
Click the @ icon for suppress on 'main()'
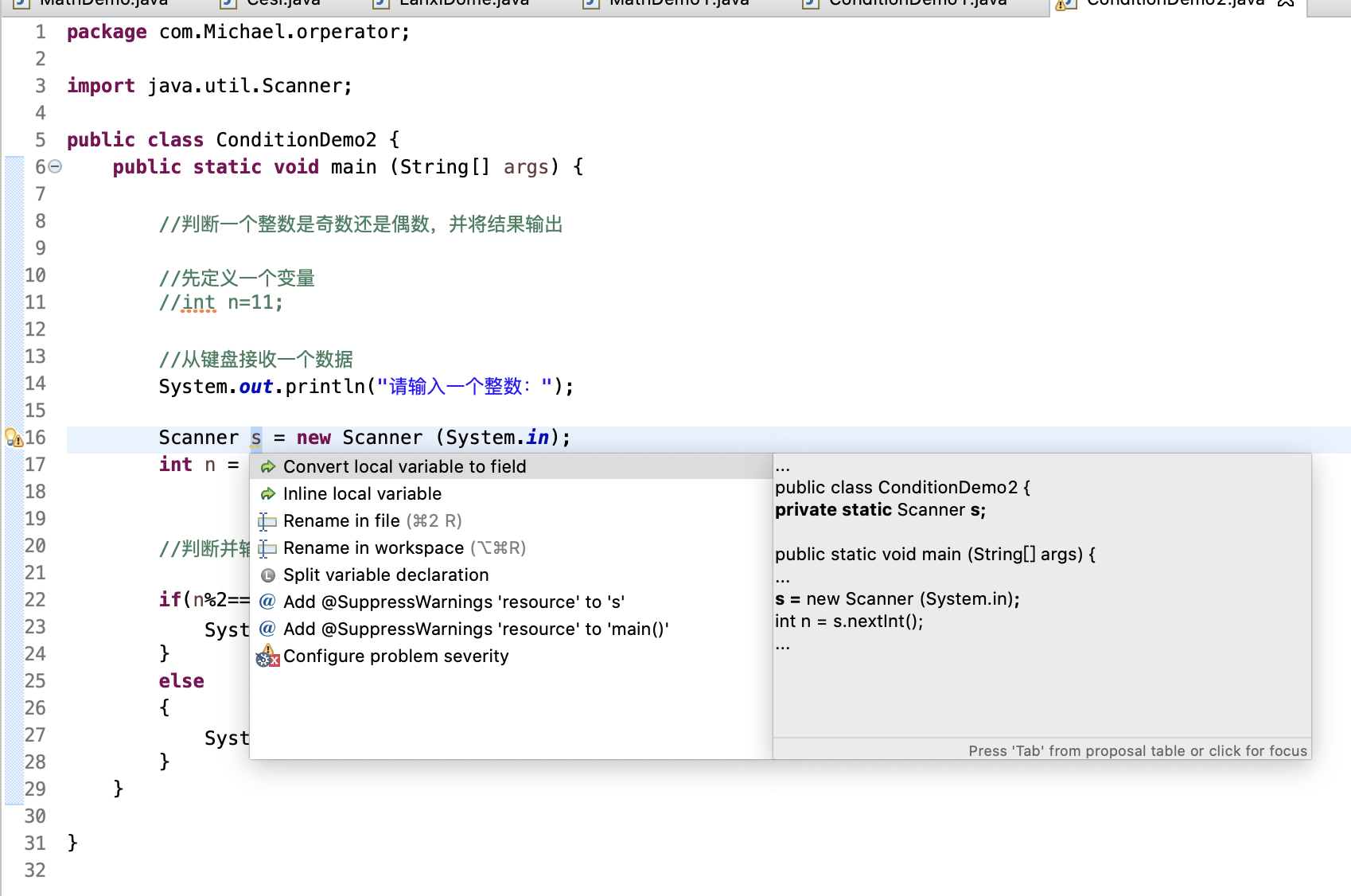click(268, 629)
